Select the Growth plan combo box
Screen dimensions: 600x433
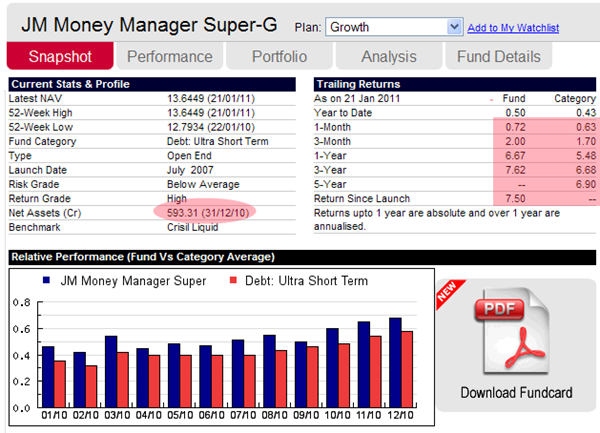click(394, 27)
